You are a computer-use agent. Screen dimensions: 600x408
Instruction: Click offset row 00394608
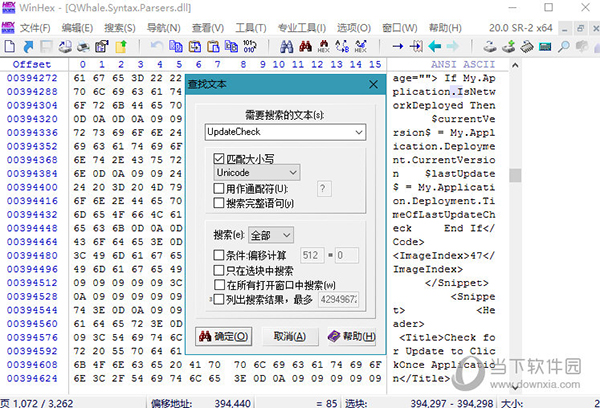point(32,365)
